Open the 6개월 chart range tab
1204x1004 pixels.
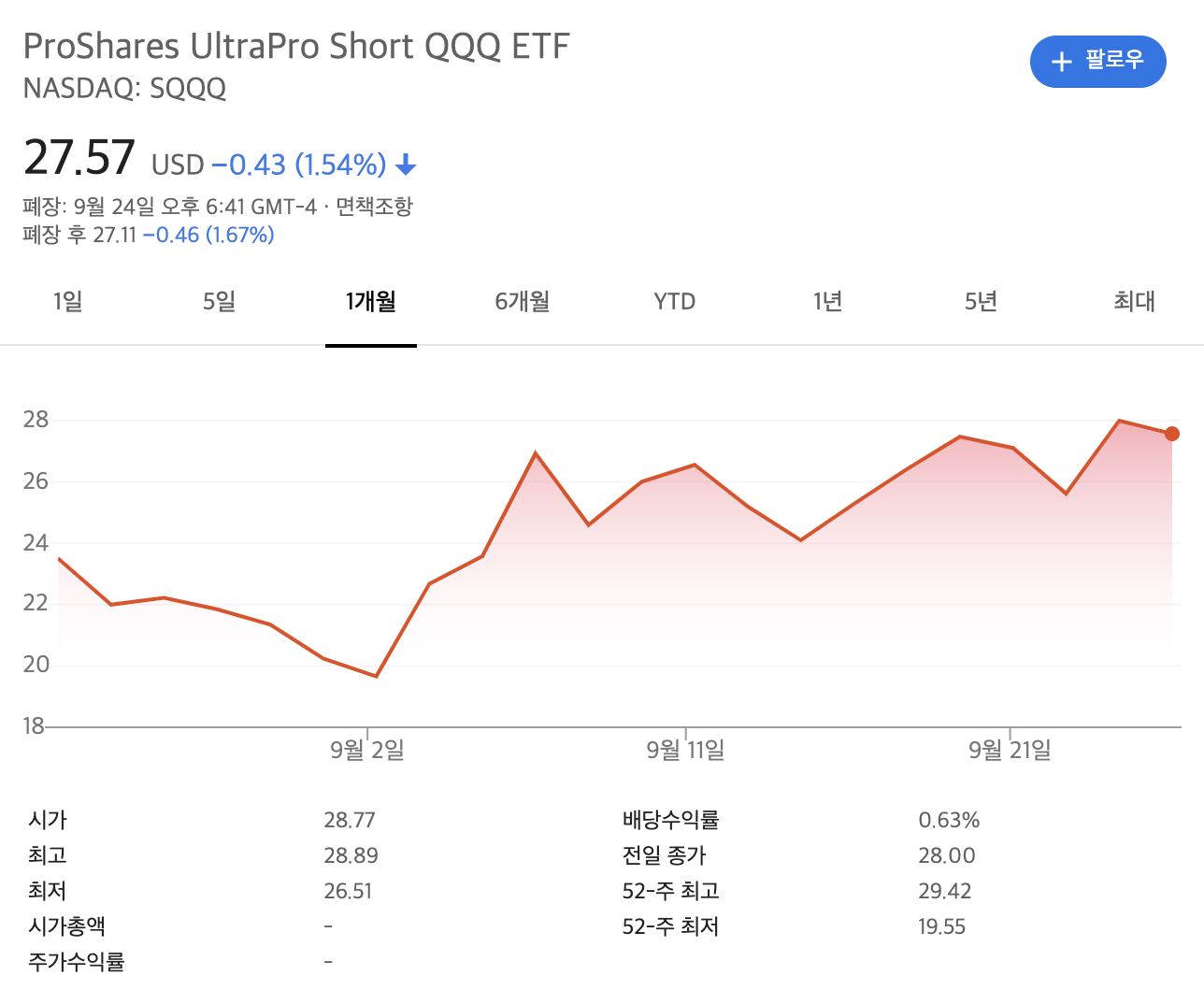pos(523,301)
